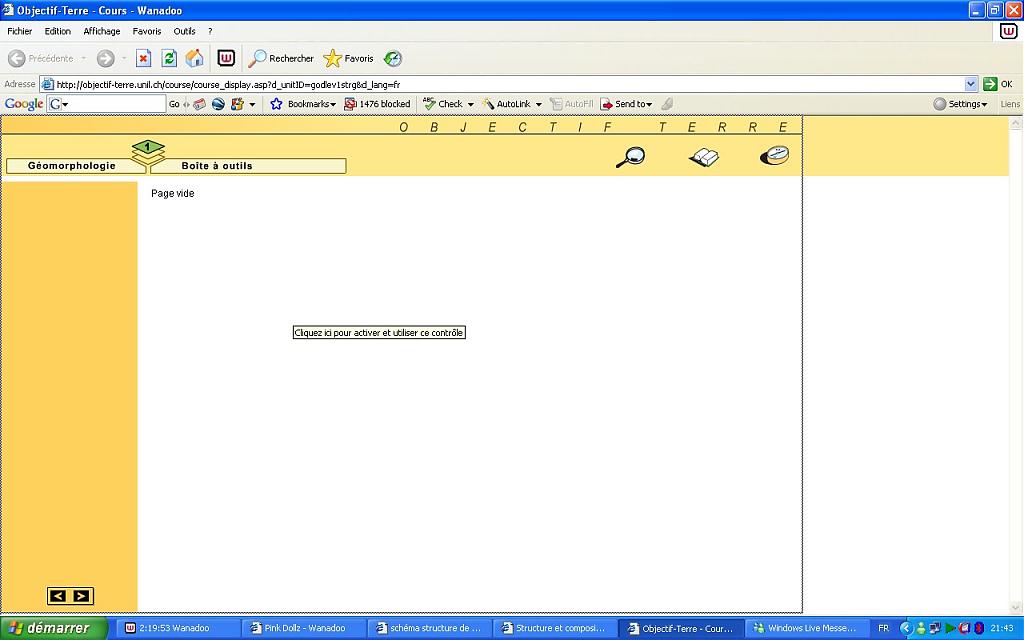Open the book glossary icon
The height and width of the screenshot is (640, 1024).
click(704, 157)
